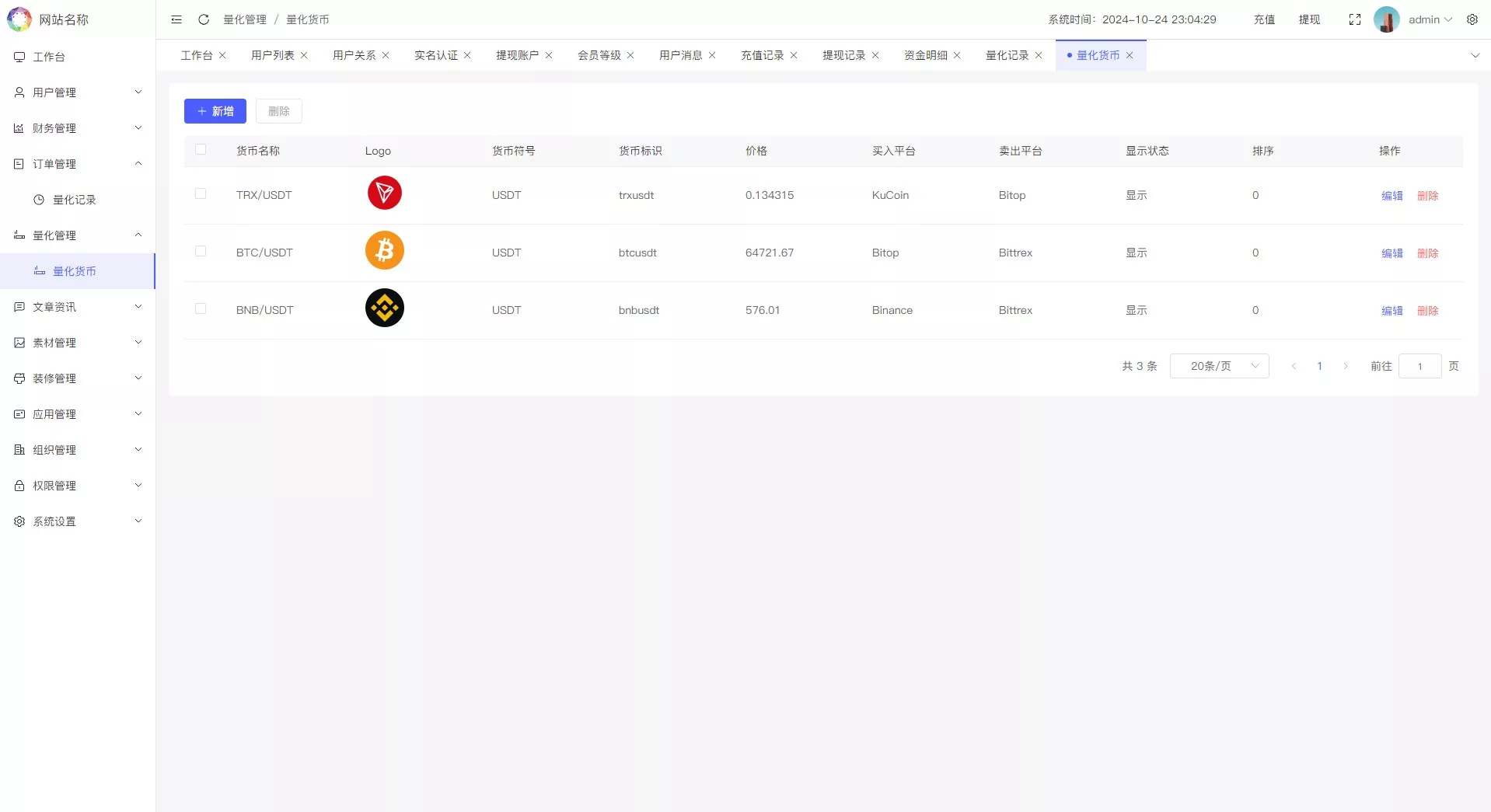Image resolution: width=1491 pixels, height=812 pixels.
Task: Select the 工作台 monitor icon in sidebar
Action: [19, 56]
